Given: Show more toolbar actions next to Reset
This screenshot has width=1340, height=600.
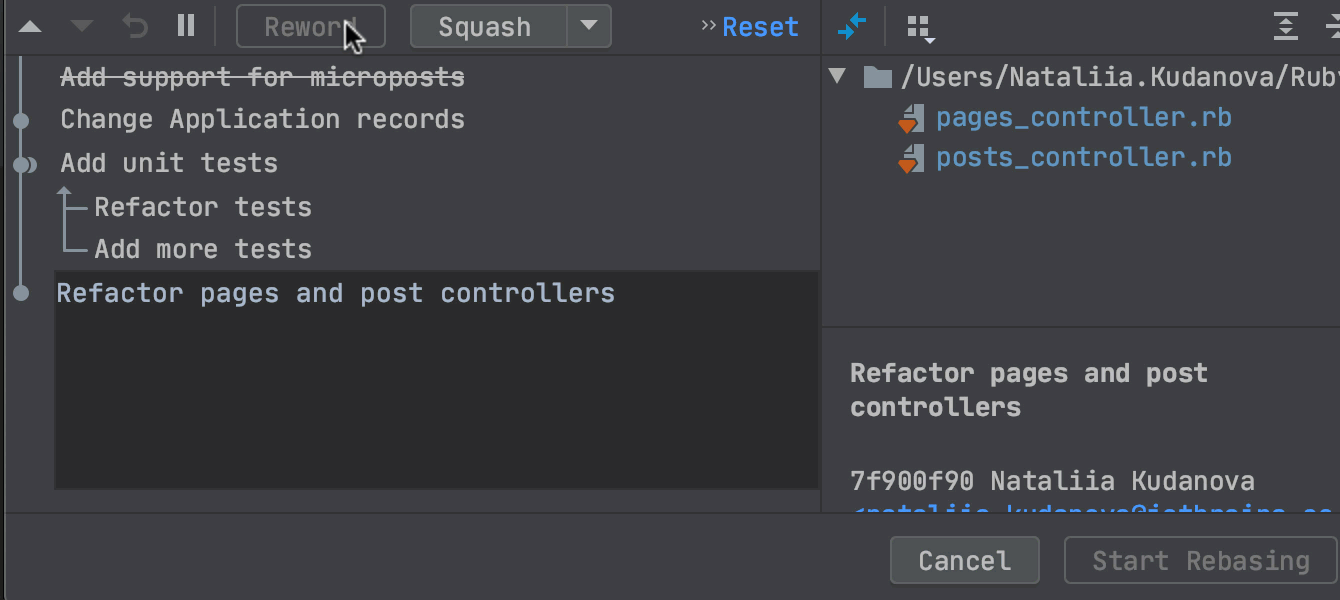Looking at the screenshot, I should pyautogui.click(x=709, y=26).
